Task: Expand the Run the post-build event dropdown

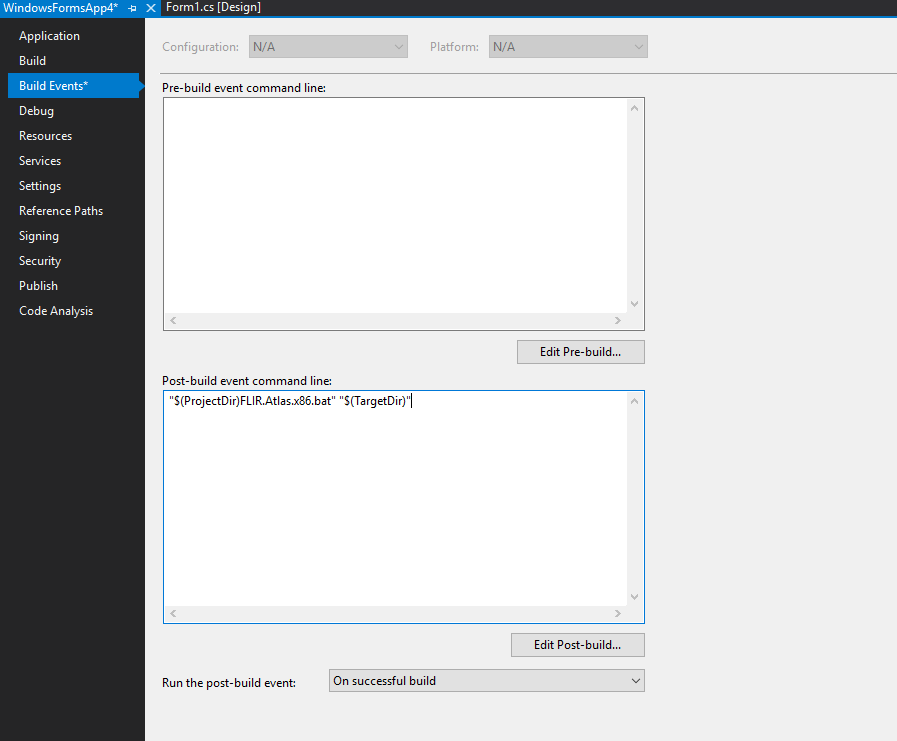Action: pyautogui.click(x=487, y=681)
